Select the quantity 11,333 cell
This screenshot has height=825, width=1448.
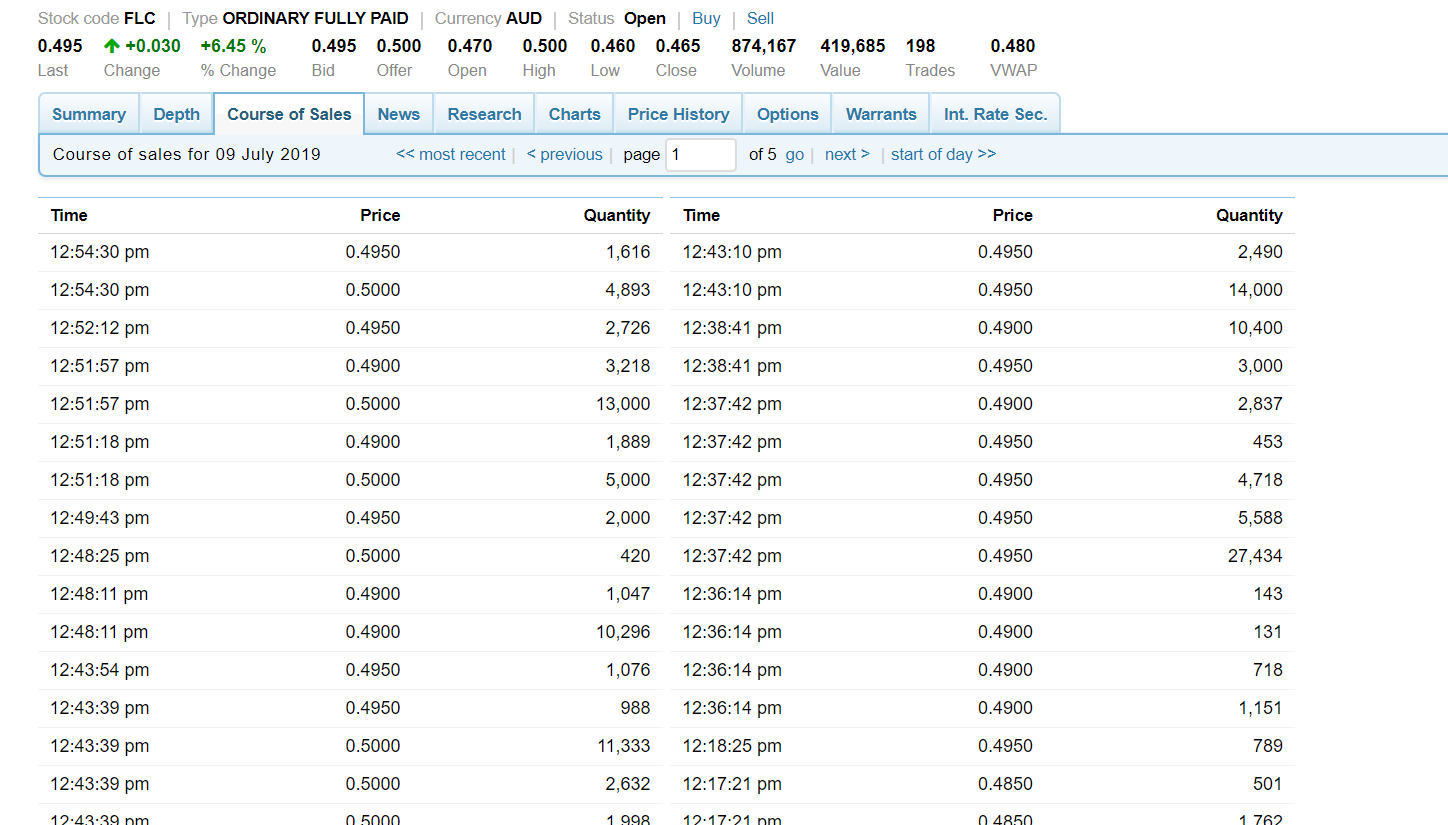point(623,746)
